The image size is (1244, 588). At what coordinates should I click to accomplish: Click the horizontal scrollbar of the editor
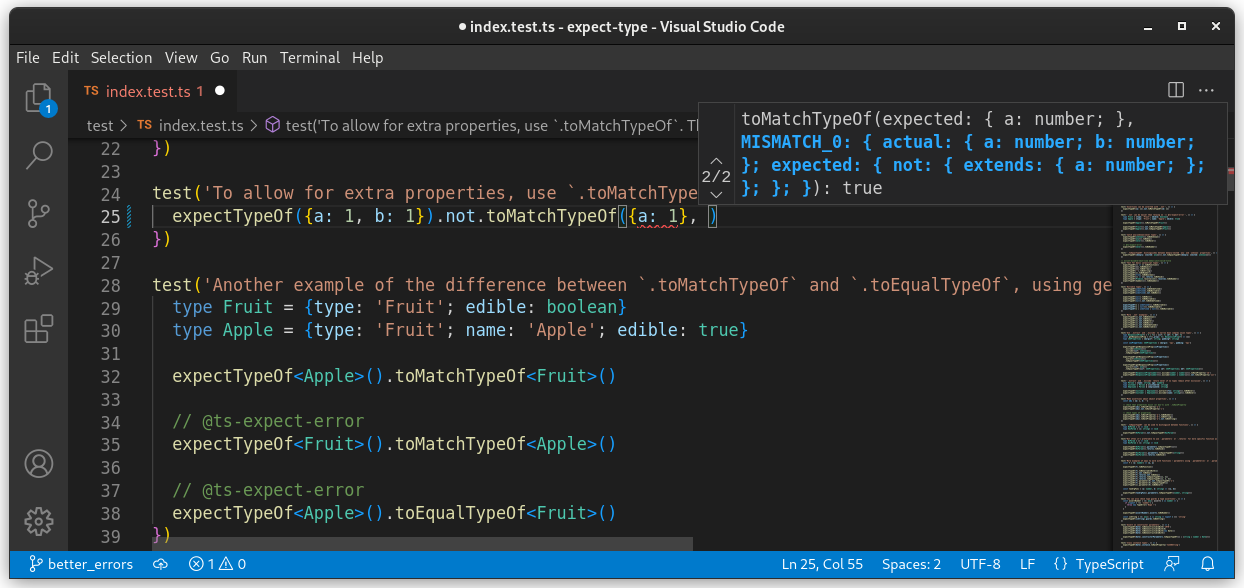point(422,544)
